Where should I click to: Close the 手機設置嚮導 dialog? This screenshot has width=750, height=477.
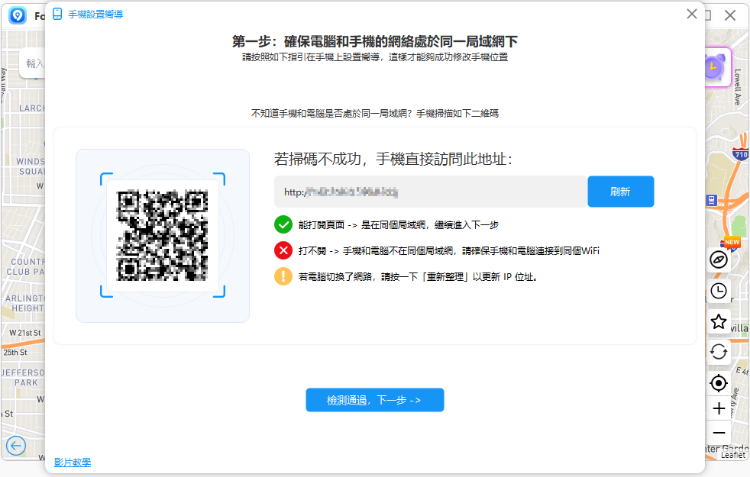pyautogui.click(x=692, y=14)
